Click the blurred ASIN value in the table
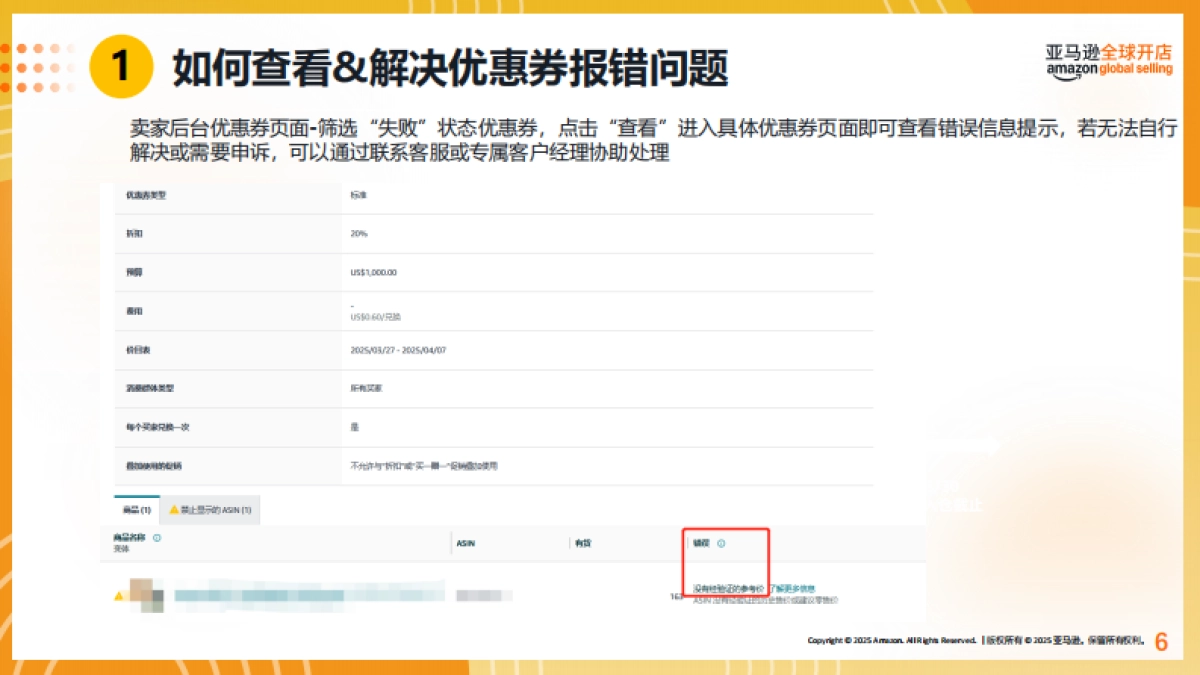The width and height of the screenshot is (1200, 675). click(482, 594)
